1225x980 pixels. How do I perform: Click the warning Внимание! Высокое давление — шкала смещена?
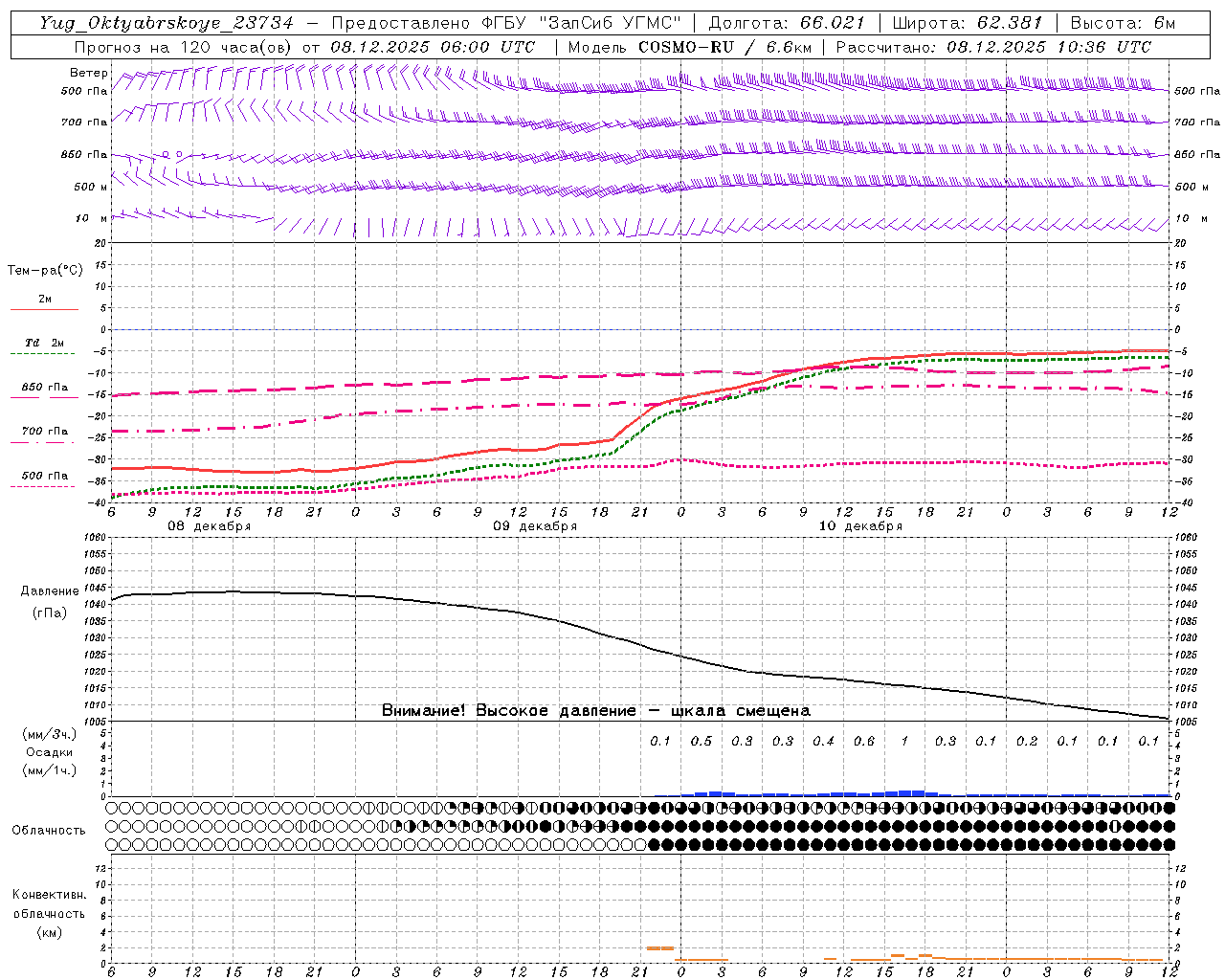tap(596, 711)
